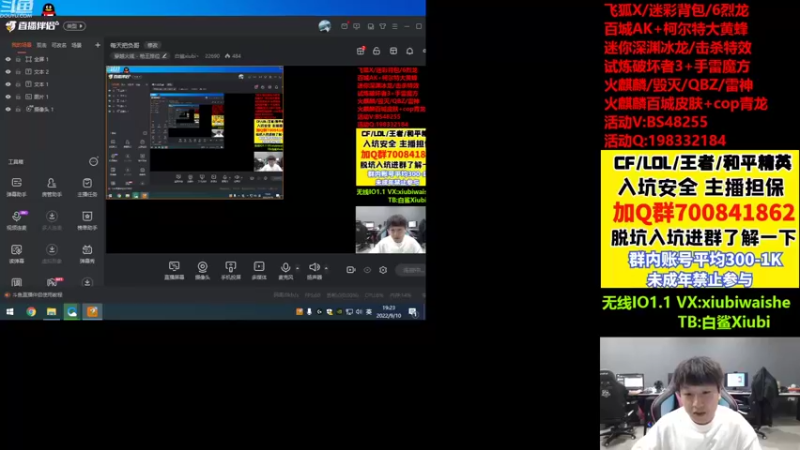The width and height of the screenshot is (800, 450).
Task: Click the webcam overlay in stream preview
Action: 390,230
